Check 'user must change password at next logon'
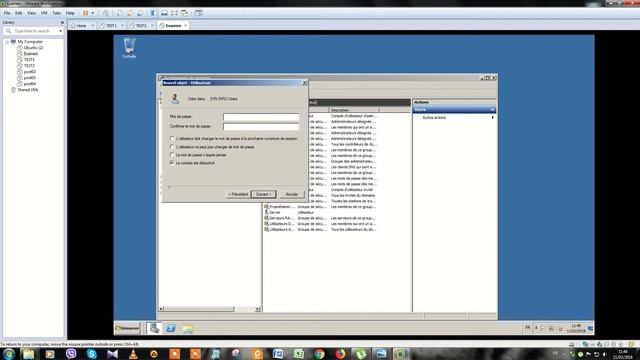This screenshot has width=640, height=360. pos(172,138)
